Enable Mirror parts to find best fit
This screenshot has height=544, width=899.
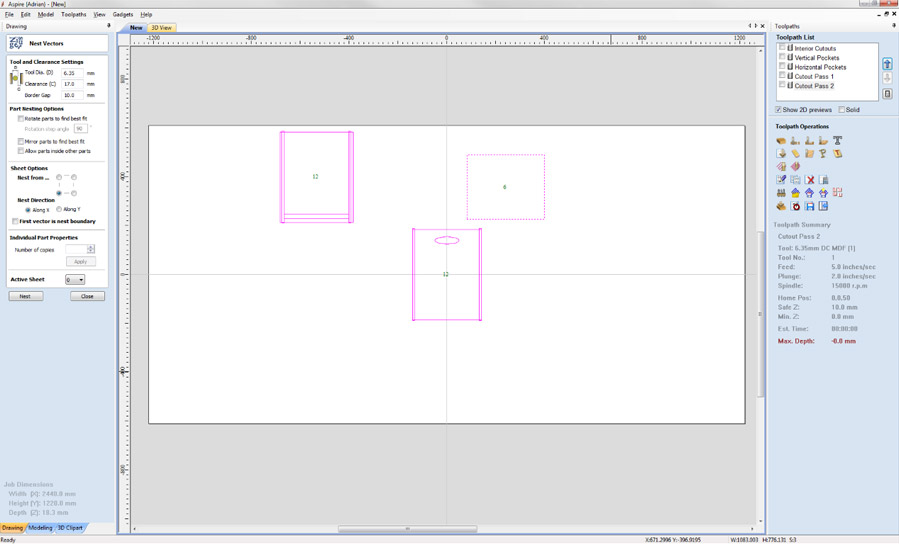(x=21, y=142)
